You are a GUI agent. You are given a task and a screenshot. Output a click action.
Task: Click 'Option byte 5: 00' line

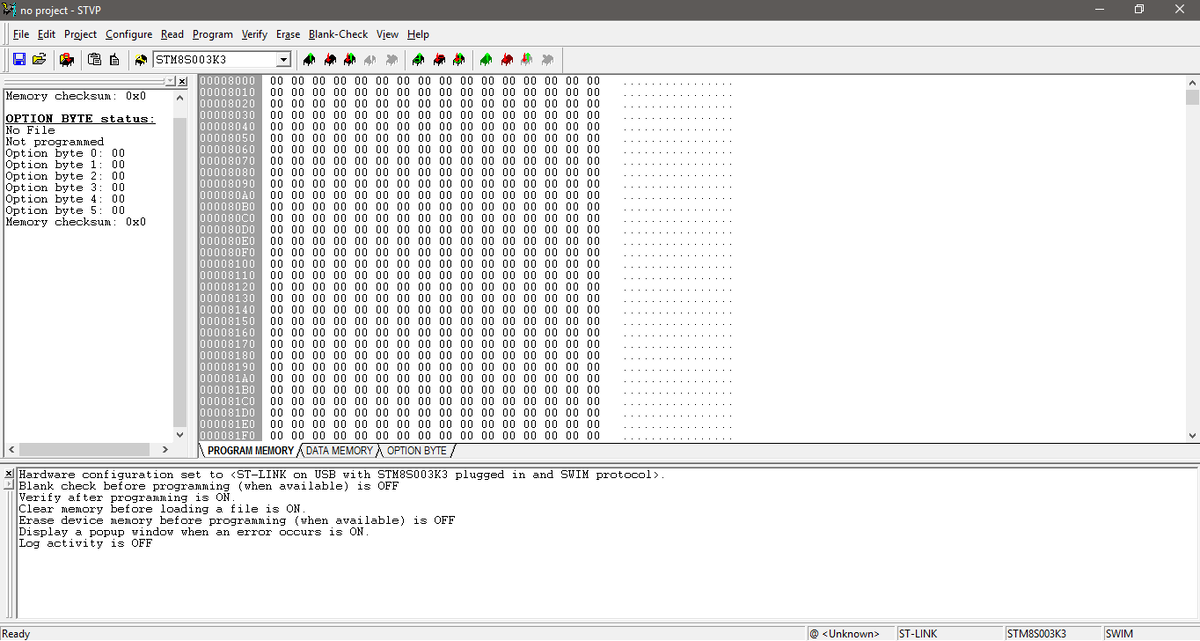click(x=65, y=210)
